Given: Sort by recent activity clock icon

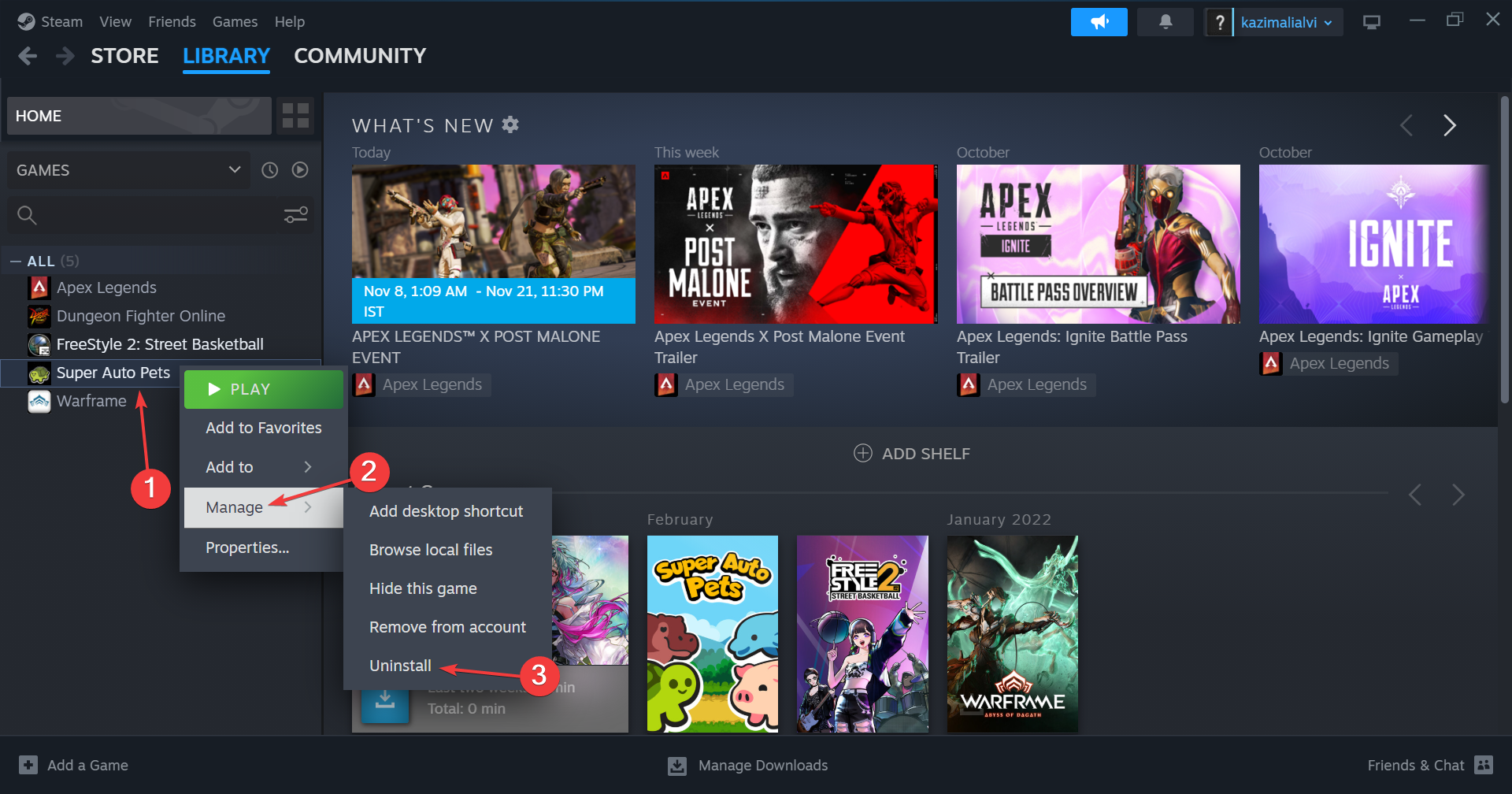Looking at the screenshot, I should coord(269,170).
